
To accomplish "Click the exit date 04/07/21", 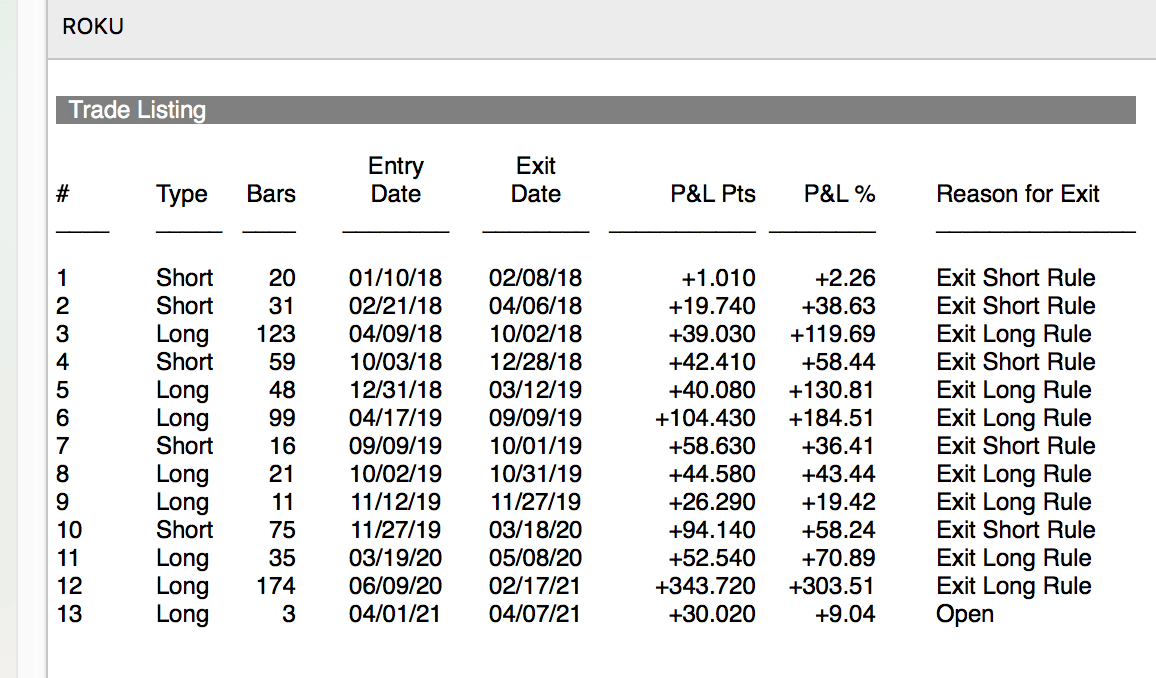I will point(535,614).
